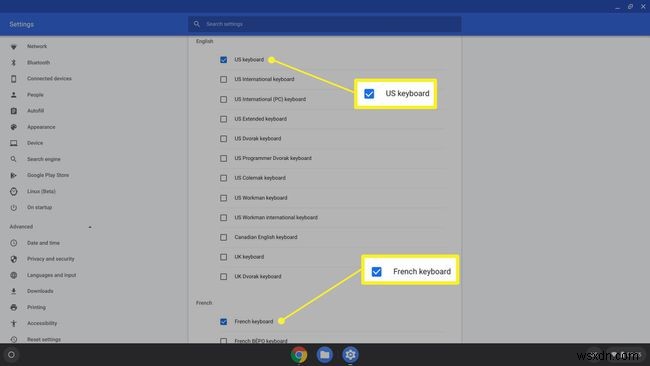Select Appearance in the sidebar
This screenshot has width=650, height=366.
(x=41, y=127)
